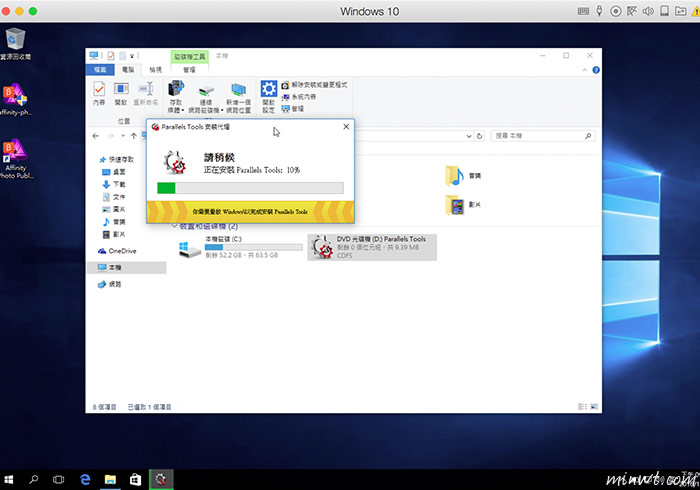This screenshot has height=490, width=700.
Task: Go up one level in Explorer
Action: [x=133, y=136]
